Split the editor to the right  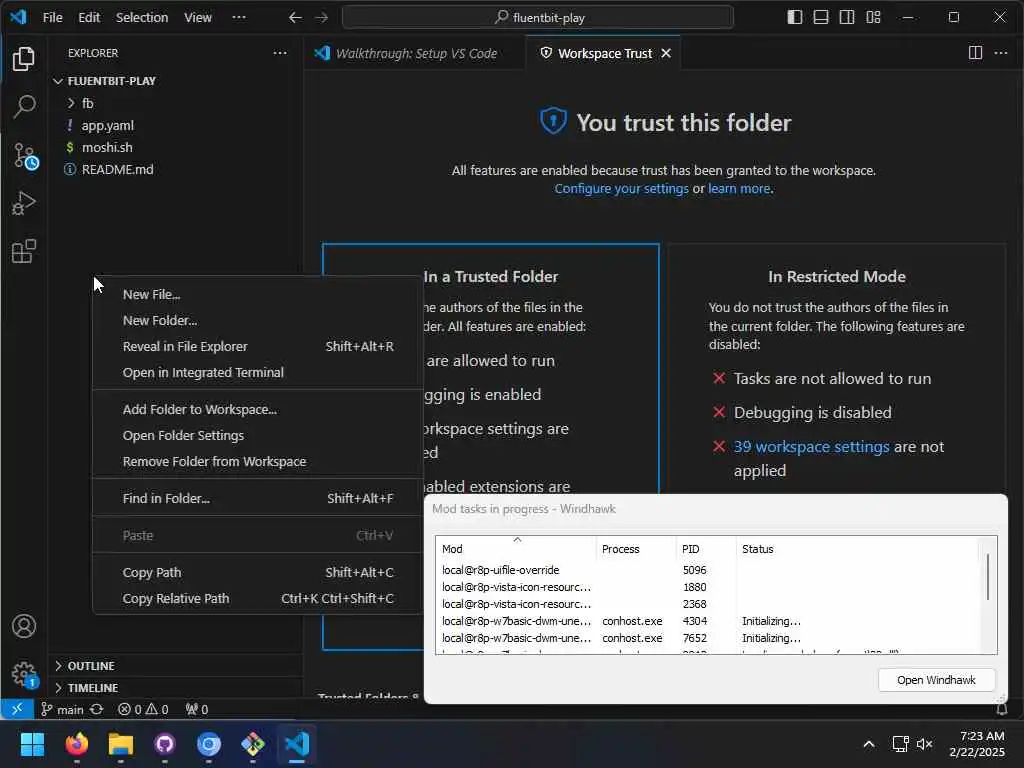tap(975, 53)
